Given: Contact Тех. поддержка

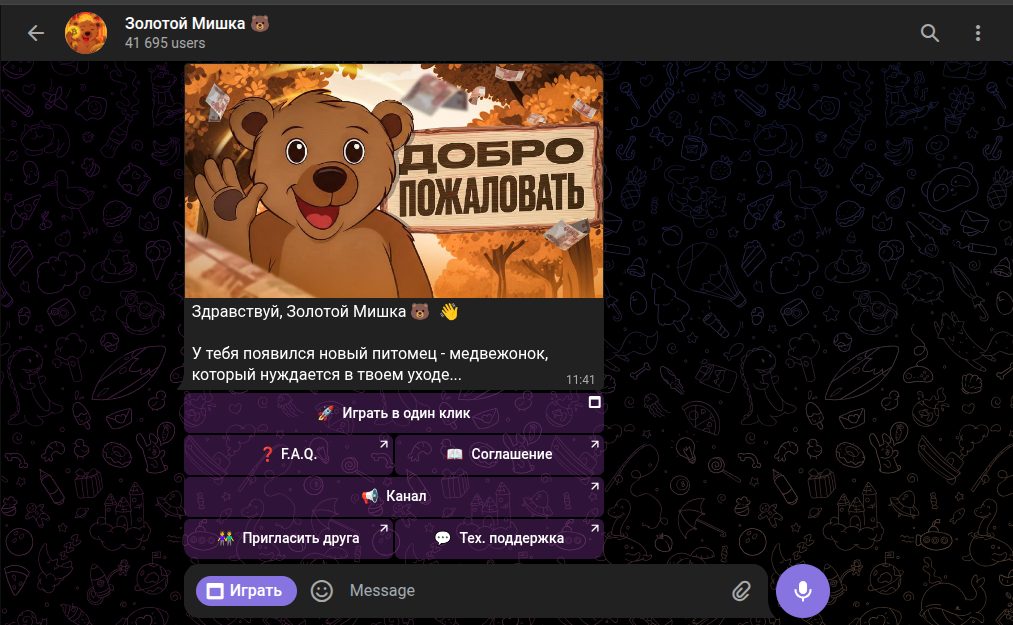Looking at the screenshot, I should click(x=499, y=538).
